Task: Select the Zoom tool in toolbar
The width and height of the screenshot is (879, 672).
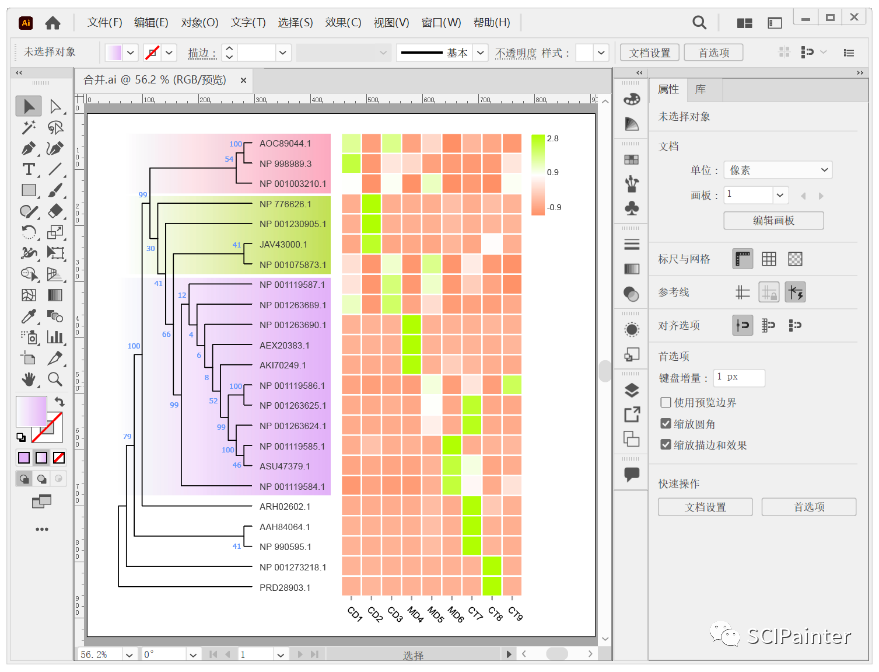Action: (x=55, y=379)
